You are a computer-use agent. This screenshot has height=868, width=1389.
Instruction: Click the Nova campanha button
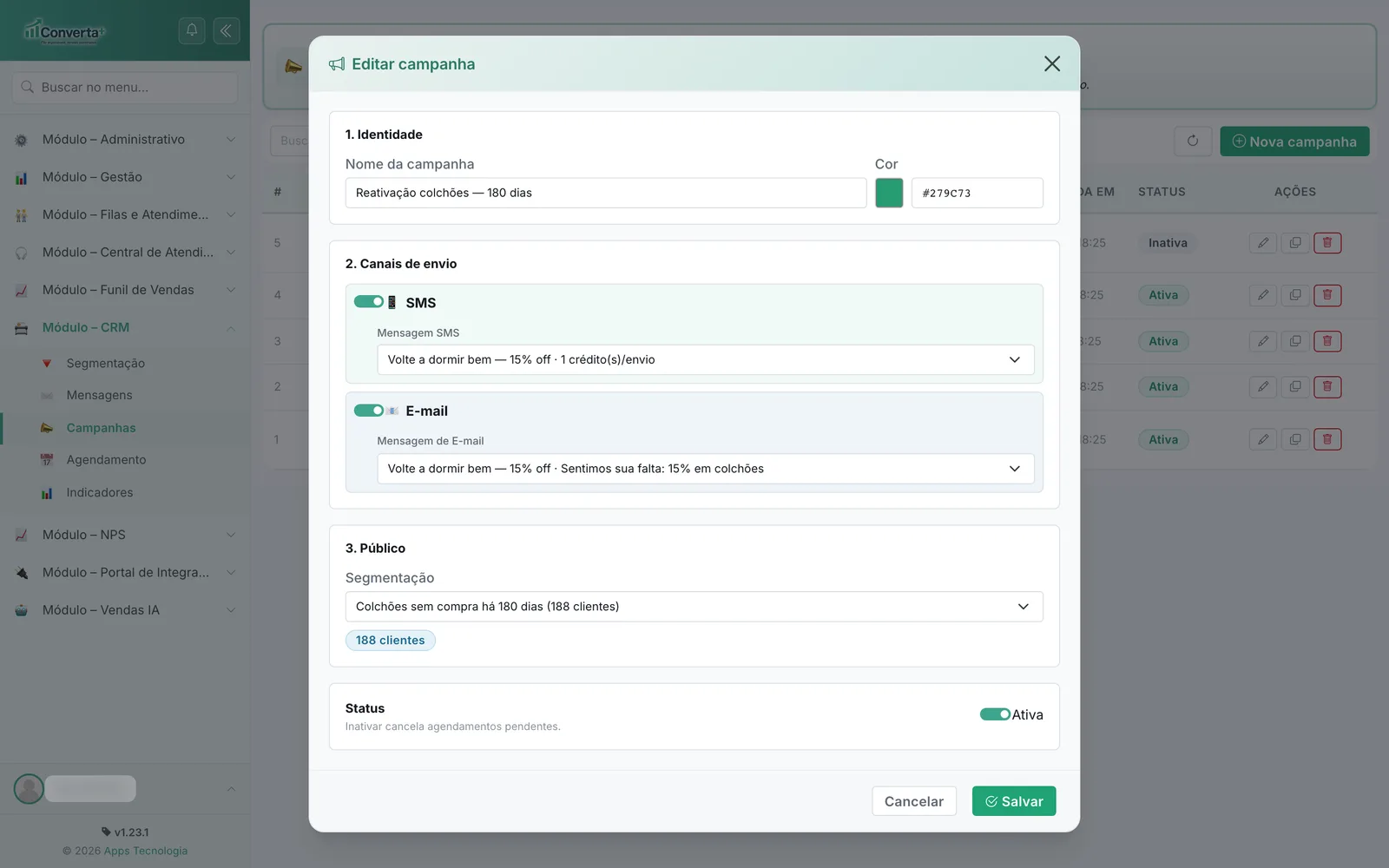1294,141
